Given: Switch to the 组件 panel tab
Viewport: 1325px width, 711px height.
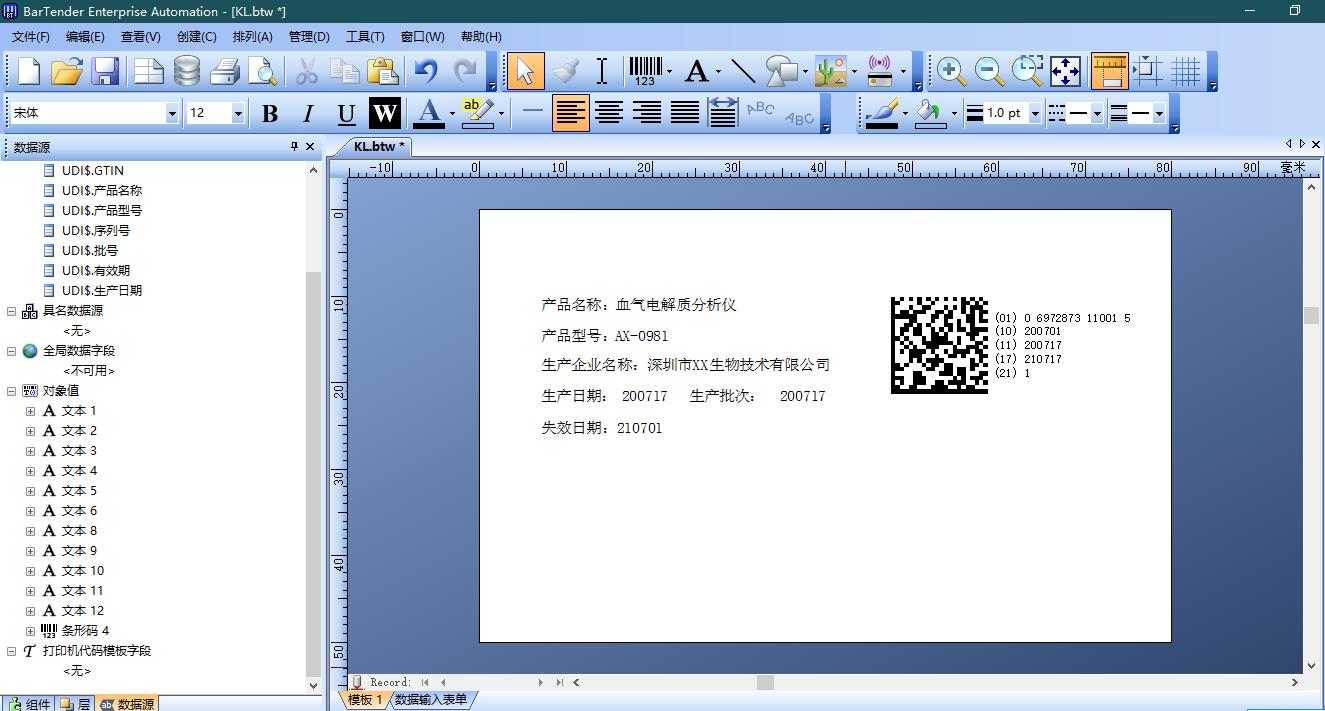Looking at the screenshot, I should coord(28,704).
